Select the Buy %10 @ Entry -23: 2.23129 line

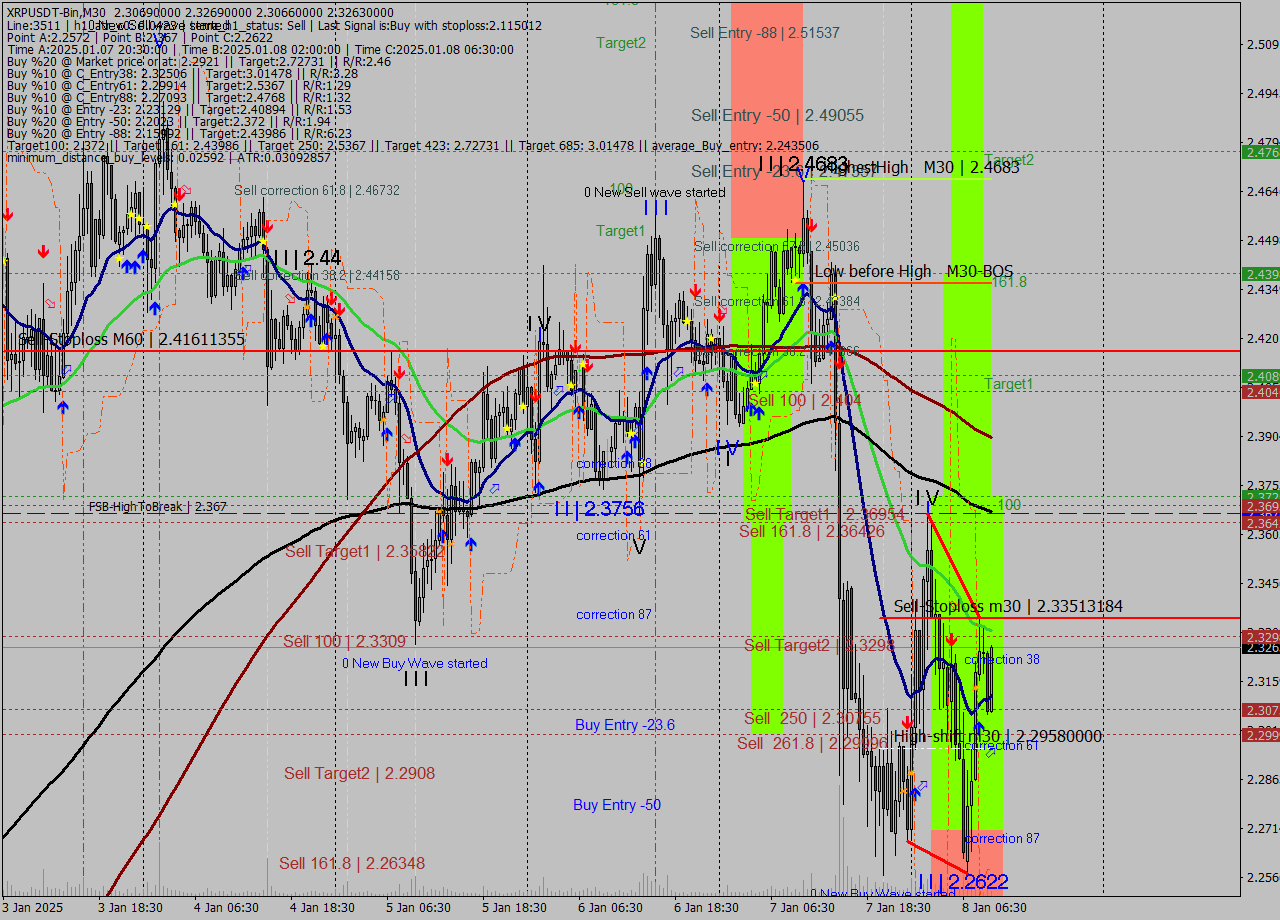179,109
